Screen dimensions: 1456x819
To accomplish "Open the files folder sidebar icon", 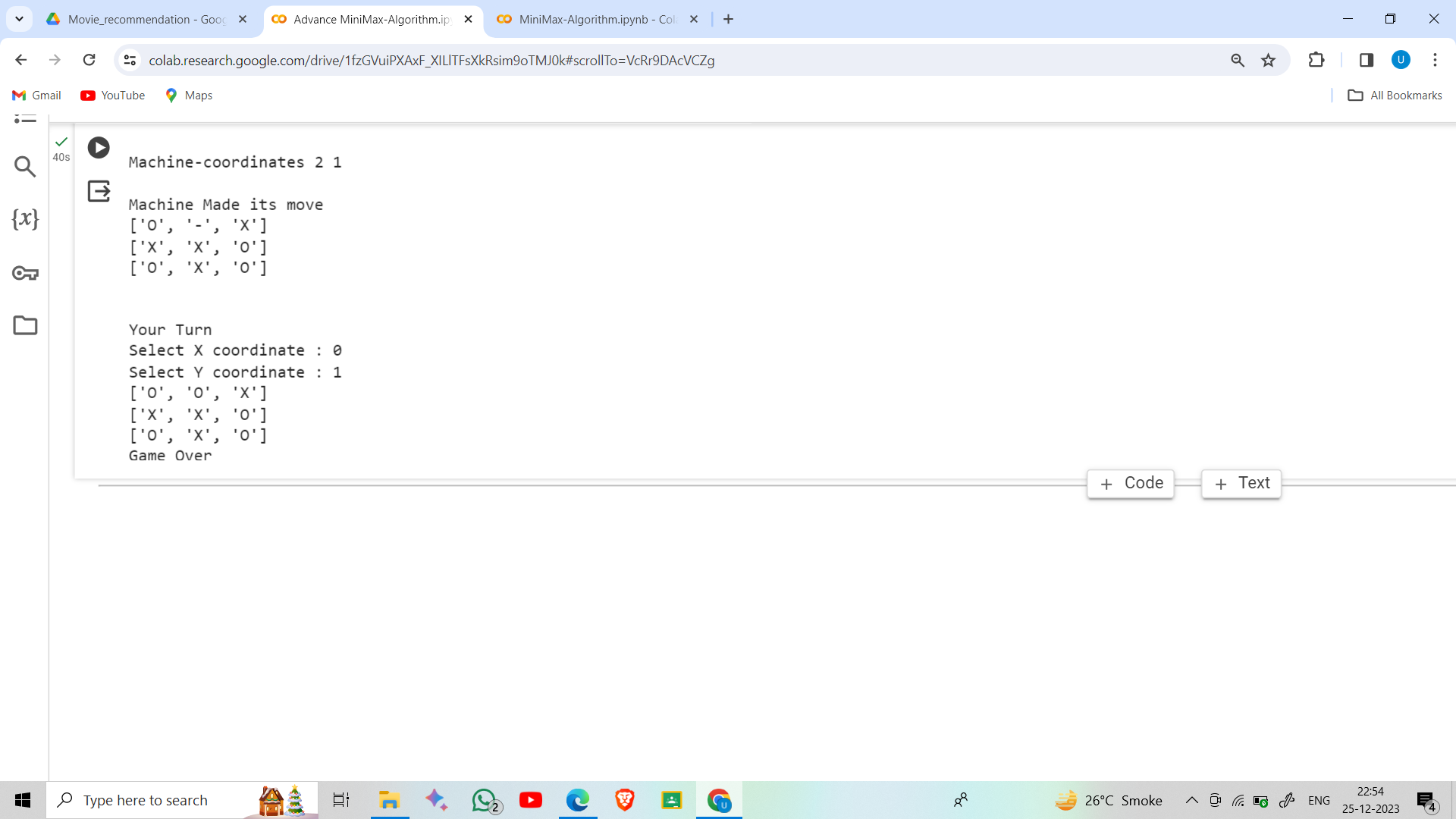I will (25, 325).
